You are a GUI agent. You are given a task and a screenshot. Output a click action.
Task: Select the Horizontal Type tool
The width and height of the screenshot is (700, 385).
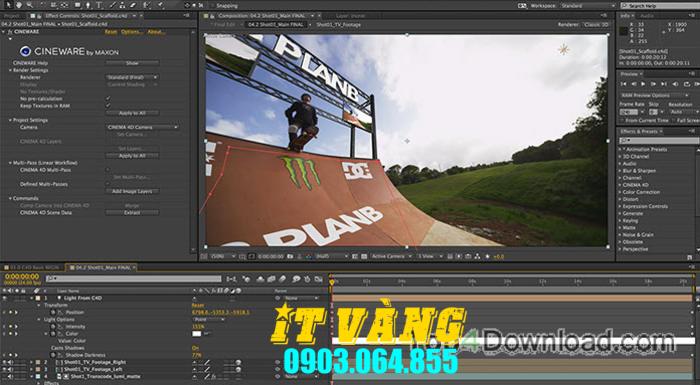point(99,5)
